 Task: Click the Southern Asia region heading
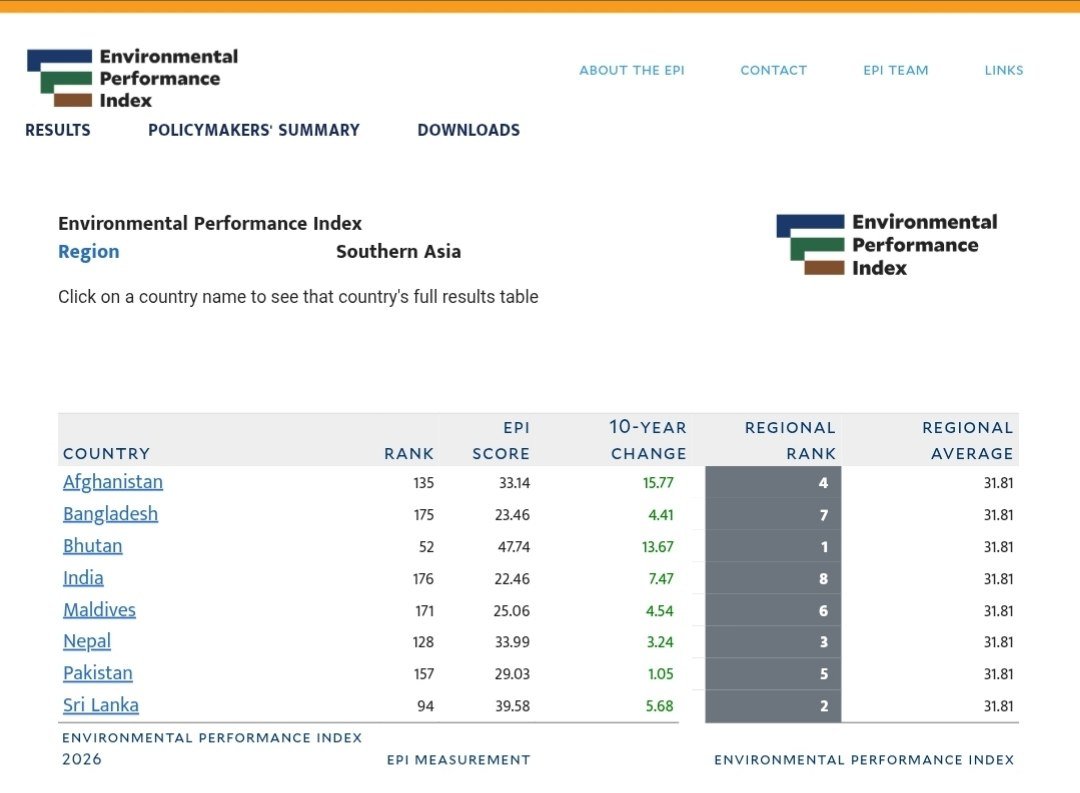click(x=398, y=251)
